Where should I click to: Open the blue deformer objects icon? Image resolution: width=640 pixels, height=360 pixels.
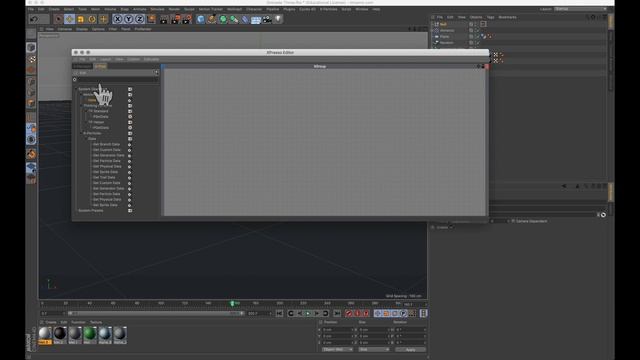245,19
